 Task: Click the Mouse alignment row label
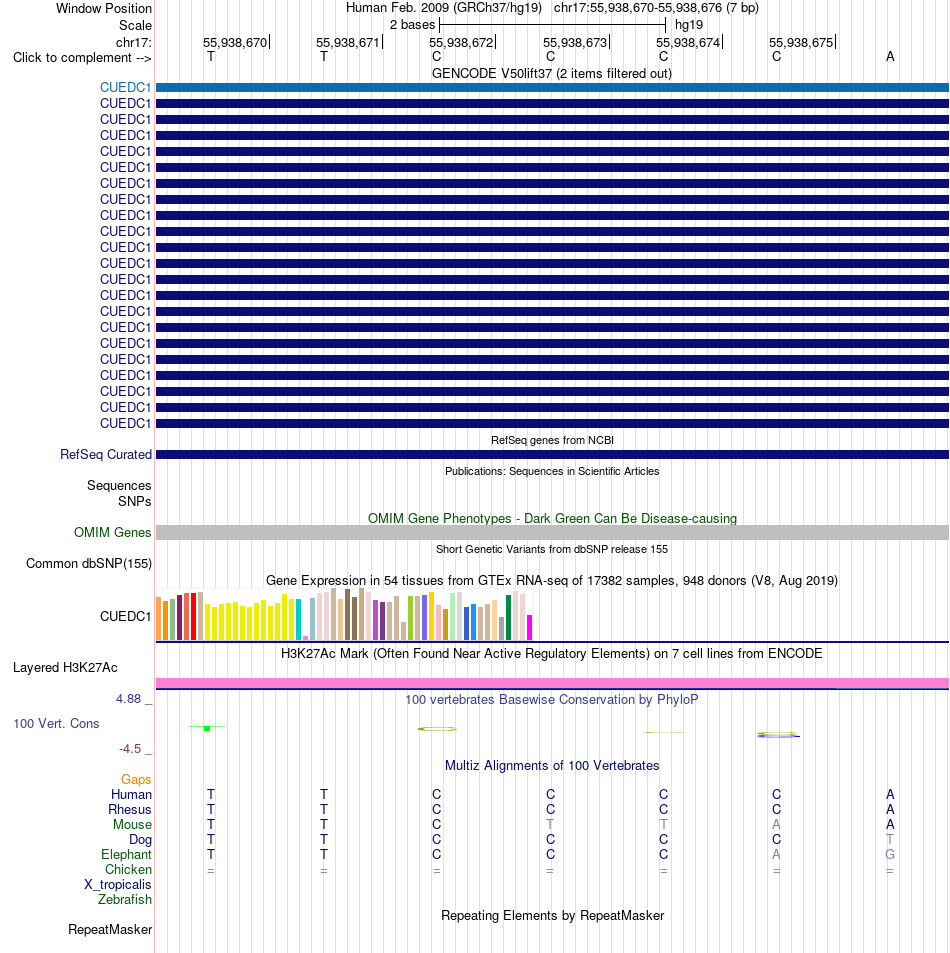(x=132, y=825)
